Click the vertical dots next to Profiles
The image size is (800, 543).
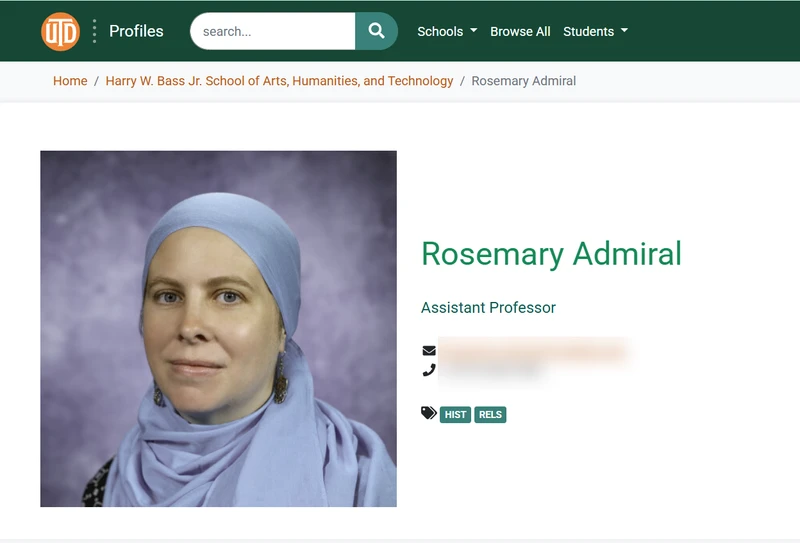(x=94, y=31)
